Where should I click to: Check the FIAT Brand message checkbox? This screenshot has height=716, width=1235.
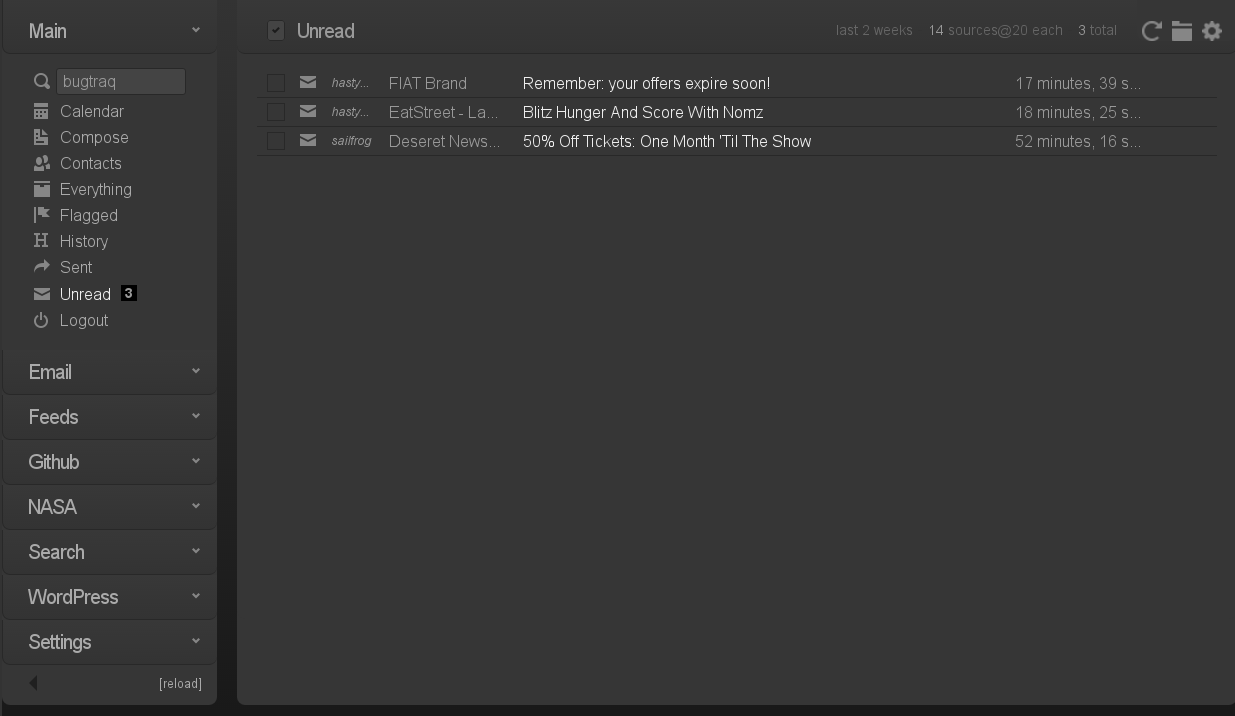click(x=276, y=83)
